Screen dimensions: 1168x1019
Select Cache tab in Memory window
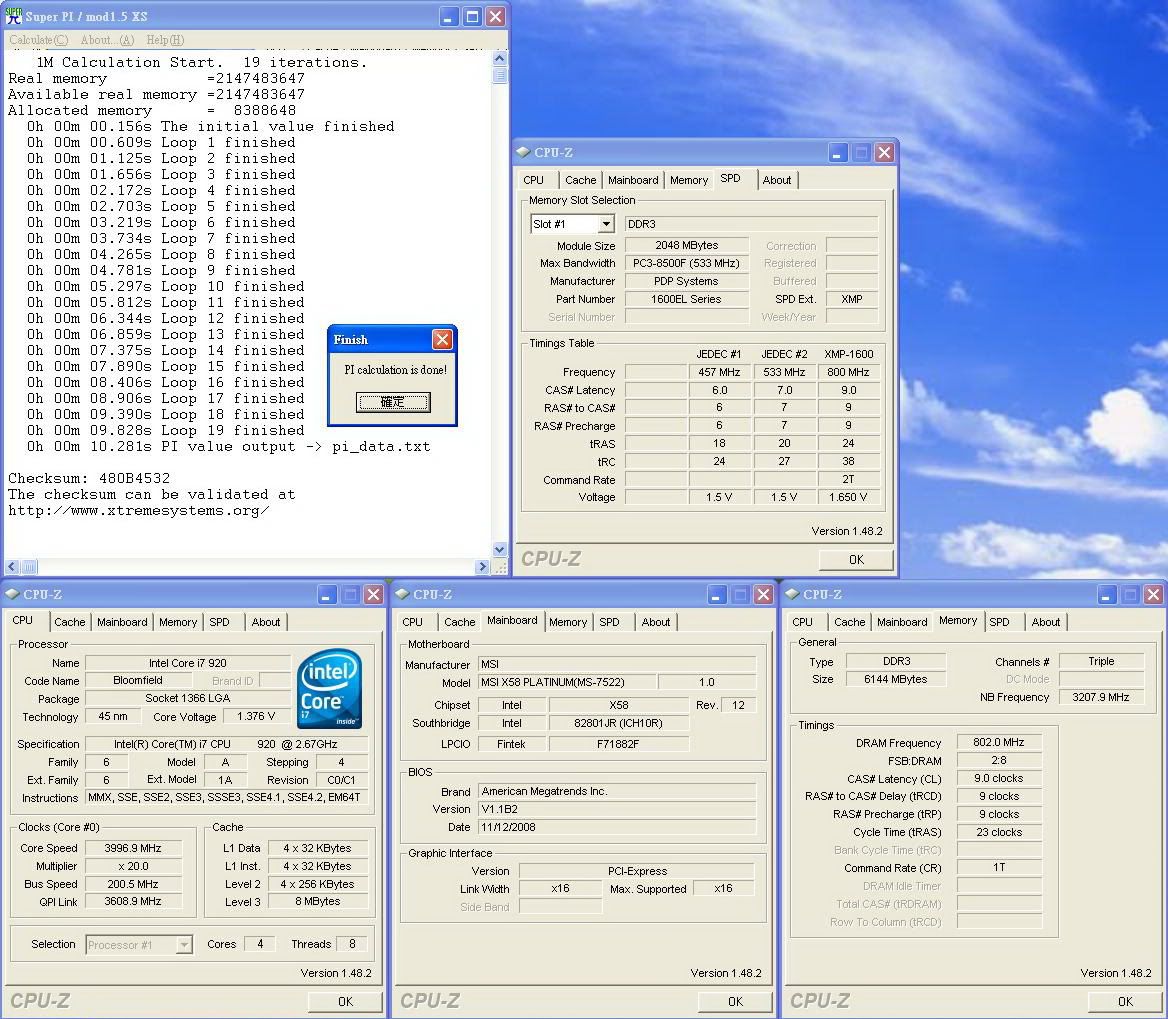click(x=850, y=622)
